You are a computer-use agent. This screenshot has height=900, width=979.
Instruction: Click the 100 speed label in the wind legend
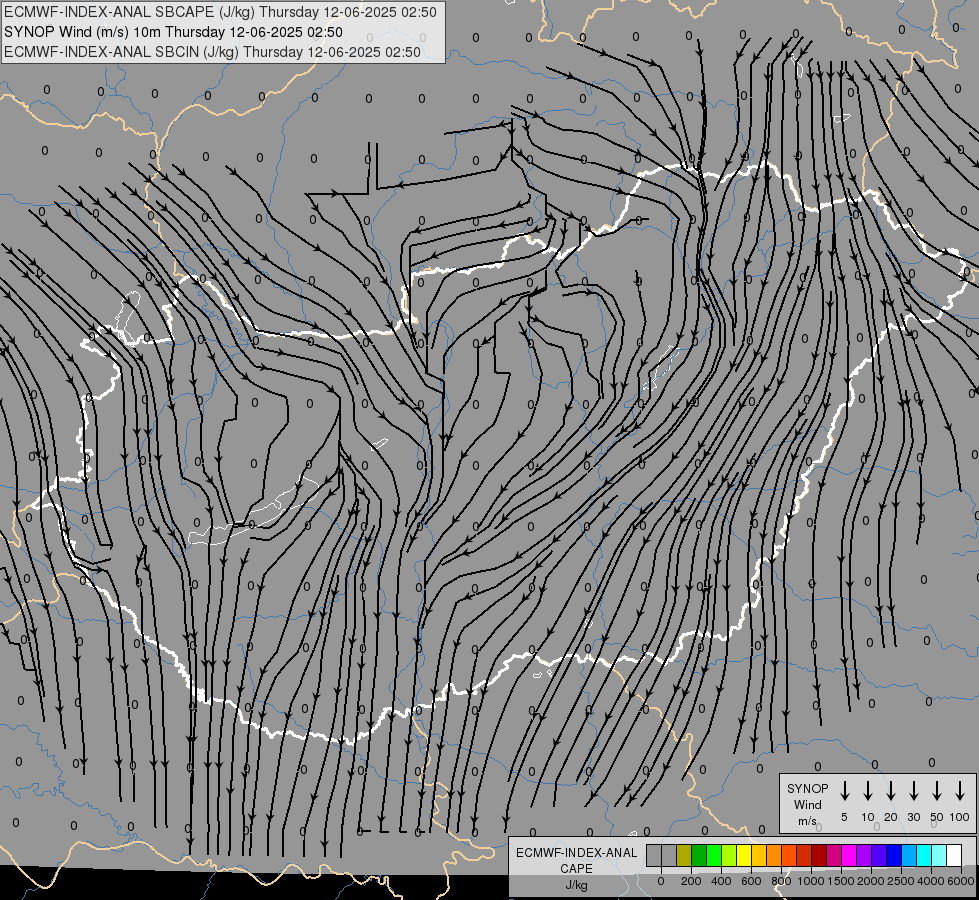[960, 817]
